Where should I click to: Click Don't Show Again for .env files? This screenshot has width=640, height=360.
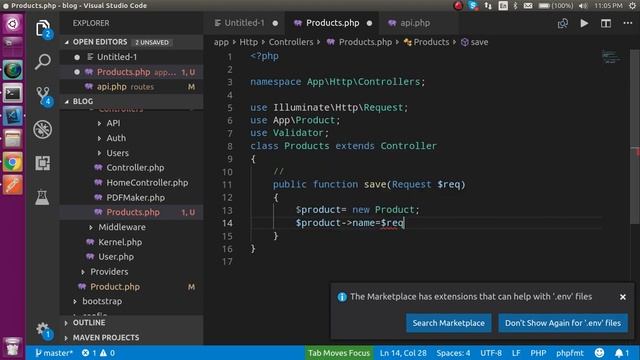(562, 323)
